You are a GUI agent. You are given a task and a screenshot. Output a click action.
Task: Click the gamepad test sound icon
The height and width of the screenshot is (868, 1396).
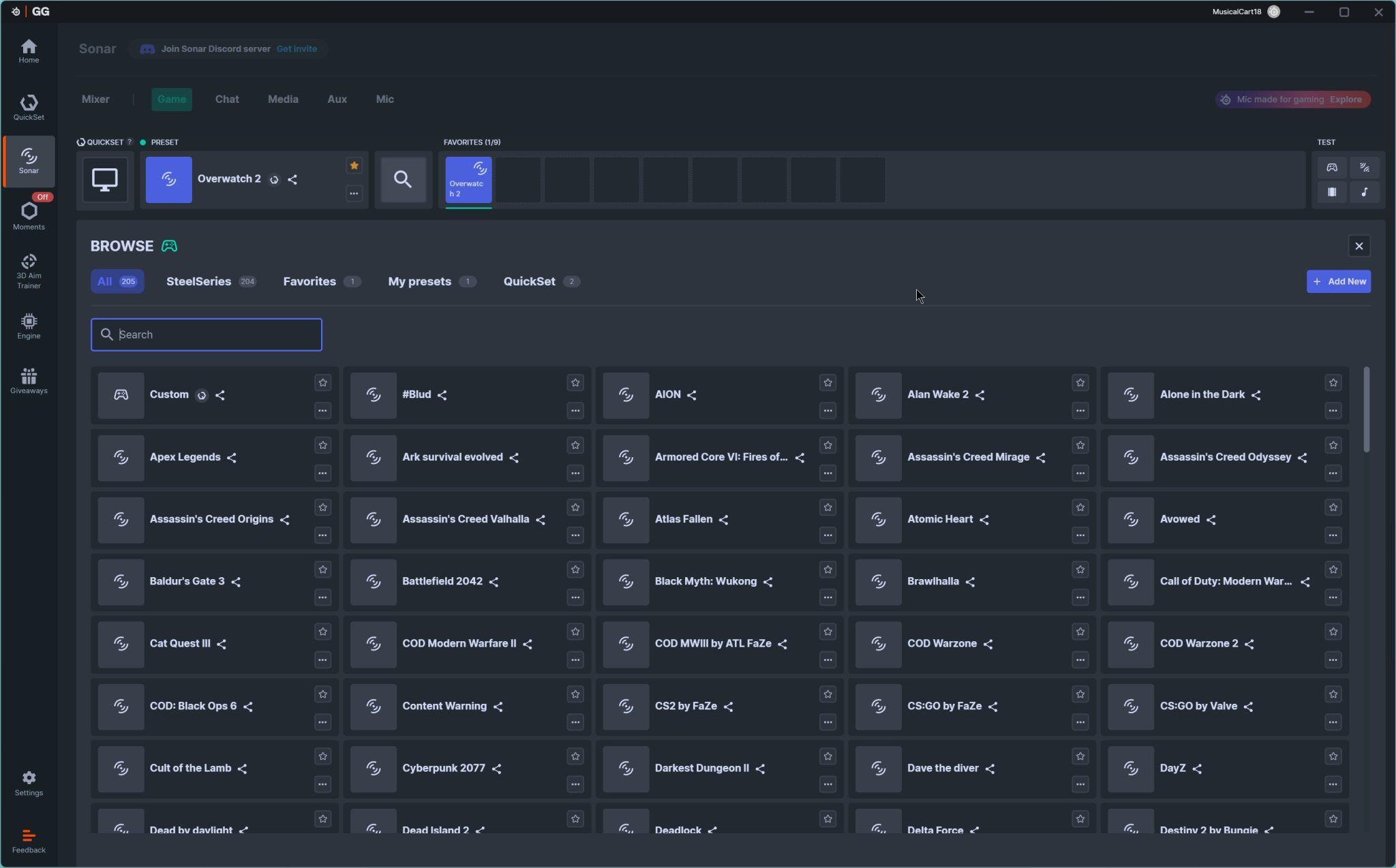click(x=1331, y=168)
